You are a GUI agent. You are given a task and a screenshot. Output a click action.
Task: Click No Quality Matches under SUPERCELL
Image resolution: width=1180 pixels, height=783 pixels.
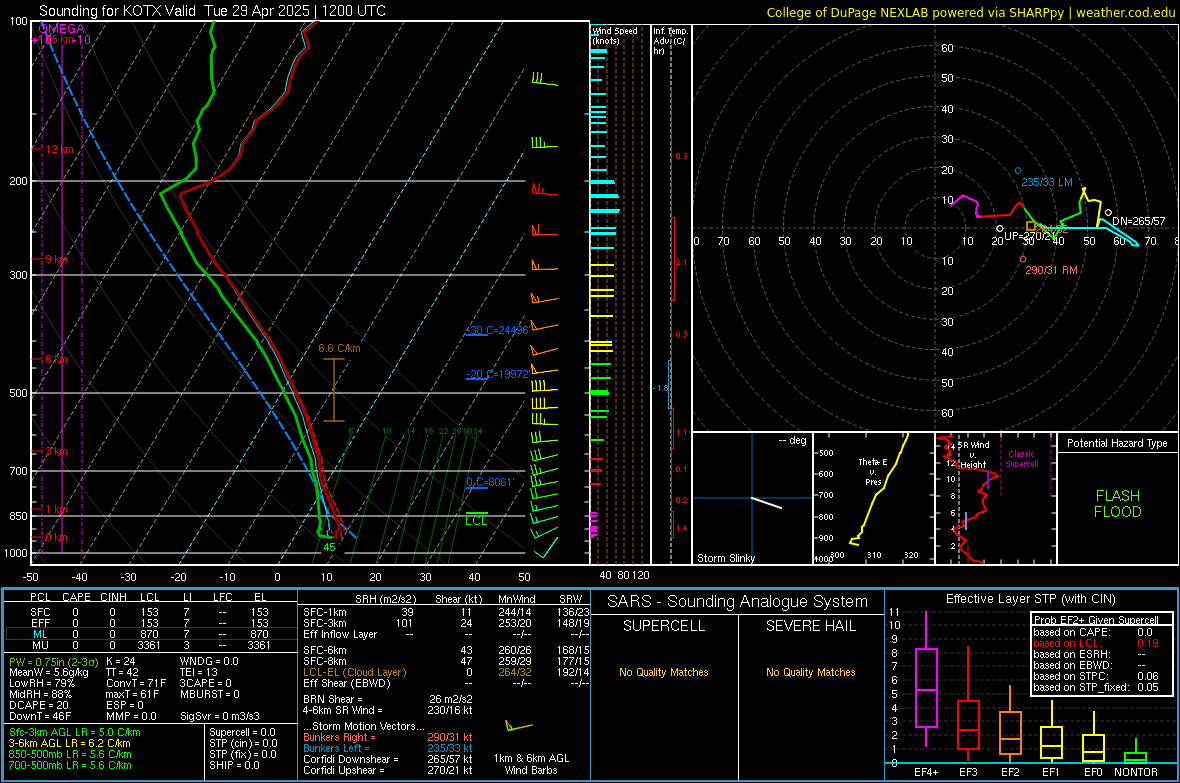tap(664, 672)
